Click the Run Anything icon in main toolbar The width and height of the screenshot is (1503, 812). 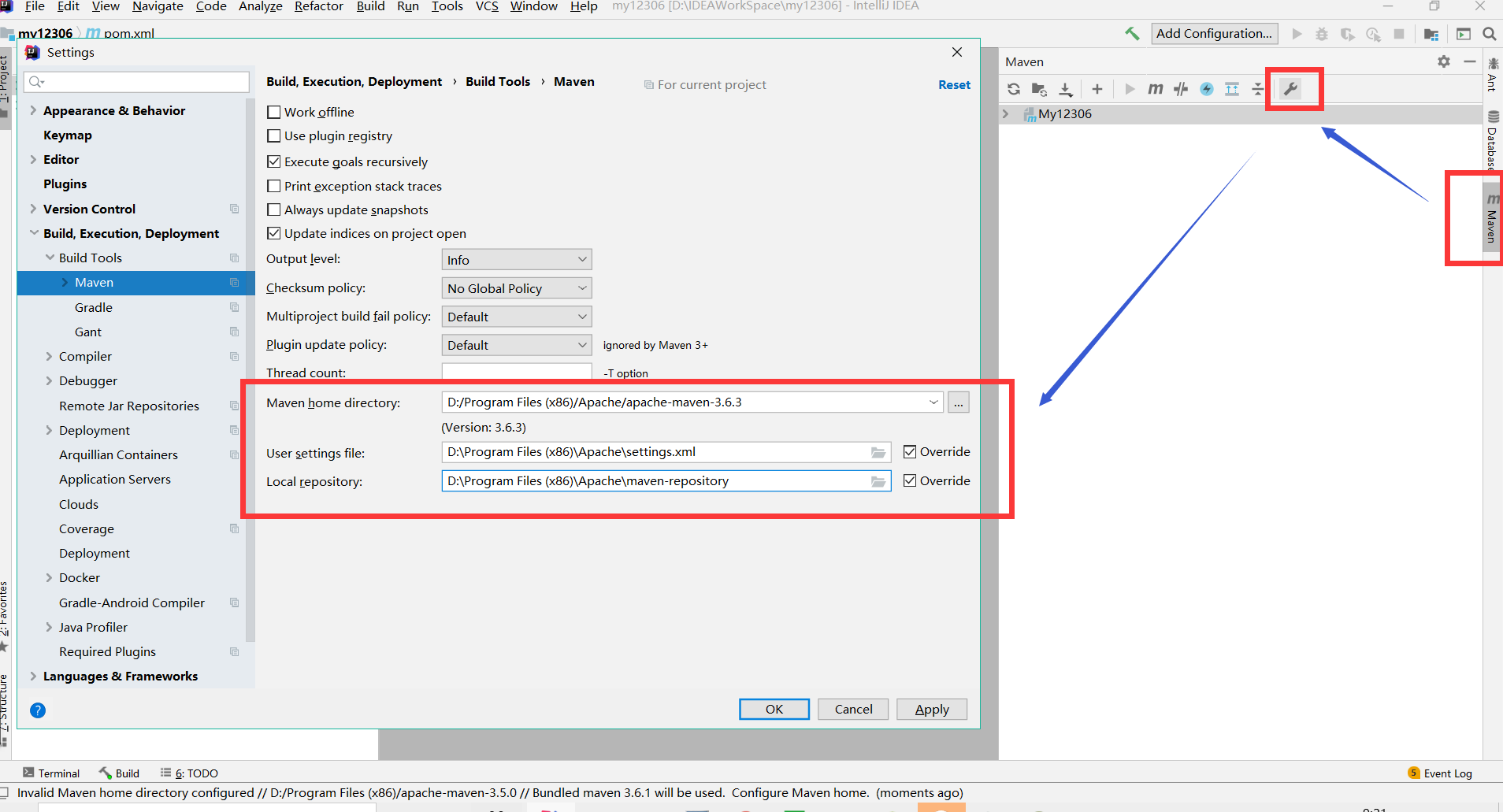coord(1464,34)
